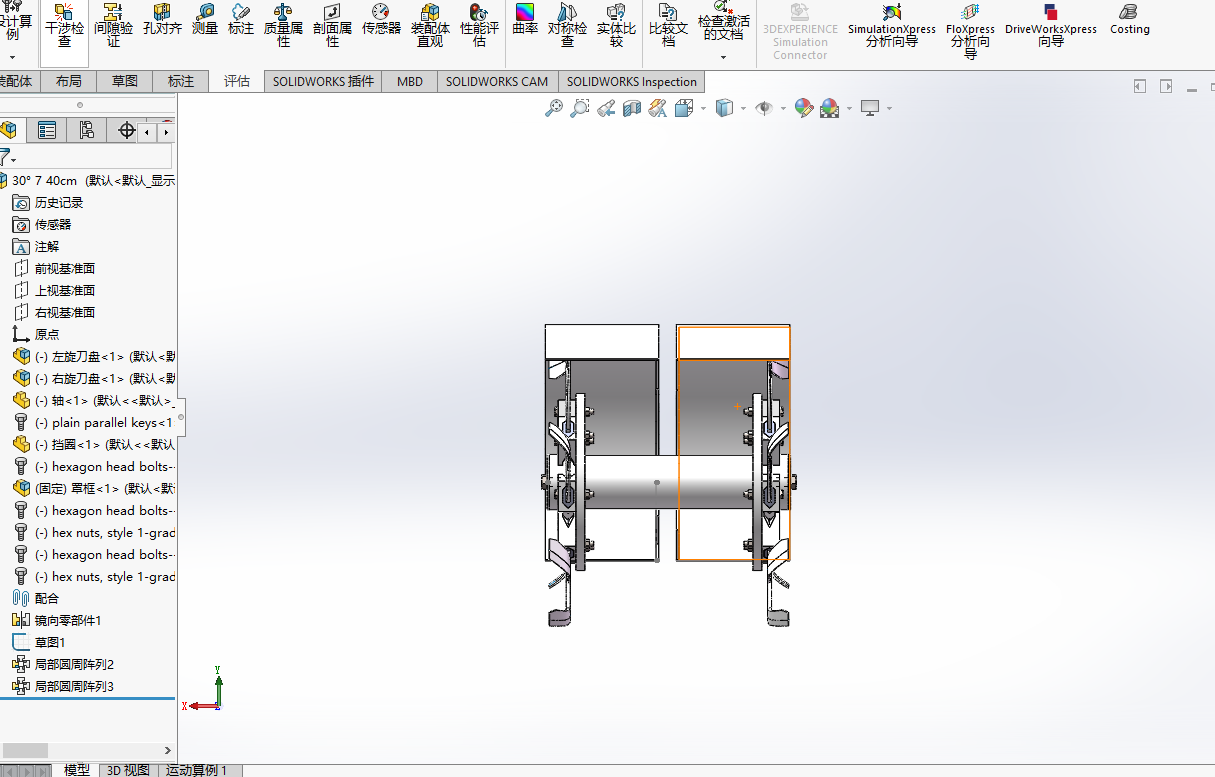Launch SimulationXpress analysis wizard
This screenshot has width=1215, height=777.
coord(892,26)
